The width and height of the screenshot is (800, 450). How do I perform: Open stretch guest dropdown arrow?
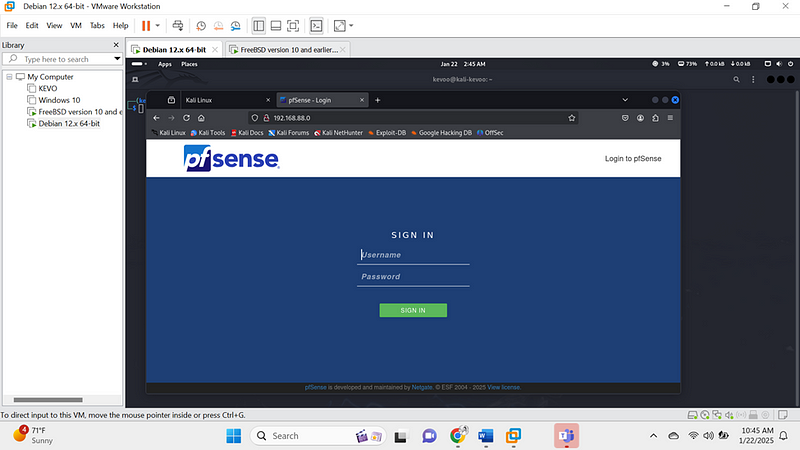coord(351,26)
